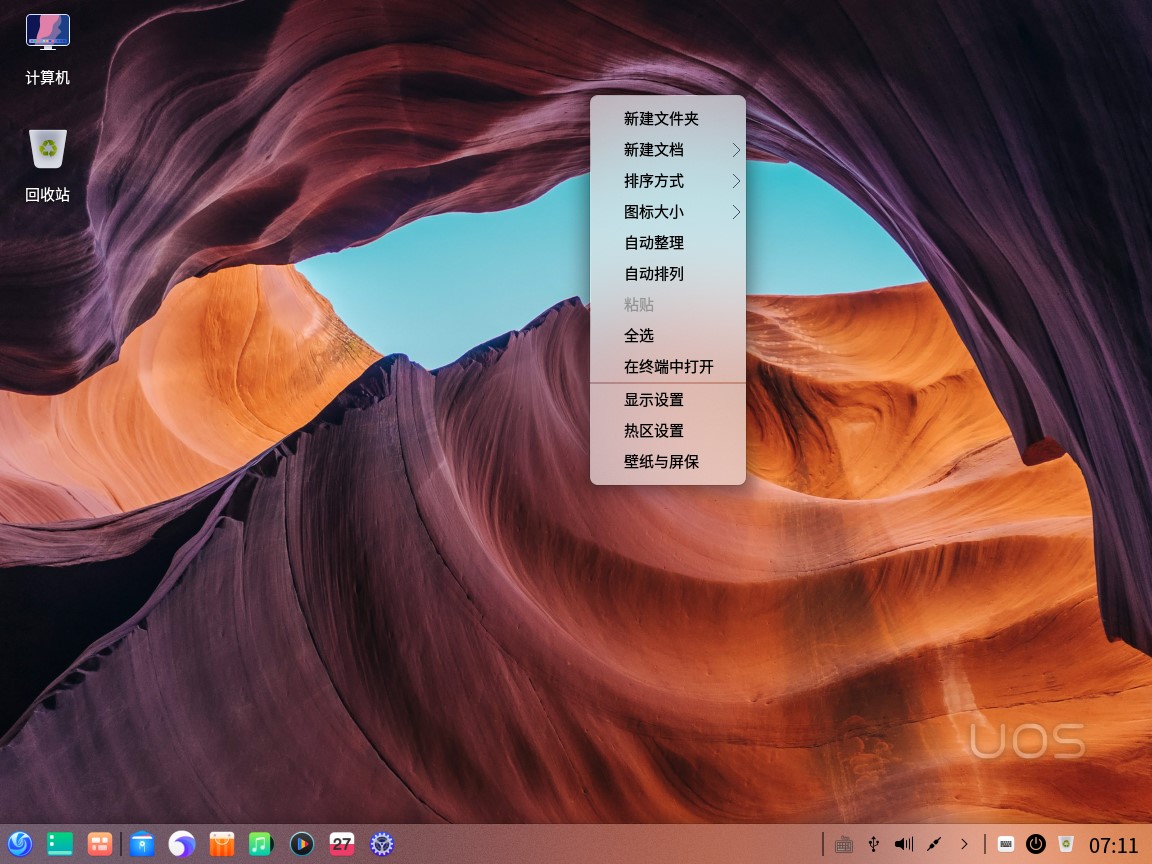Open the volume speaker tray icon
This screenshot has width=1152, height=864.
(x=904, y=844)
